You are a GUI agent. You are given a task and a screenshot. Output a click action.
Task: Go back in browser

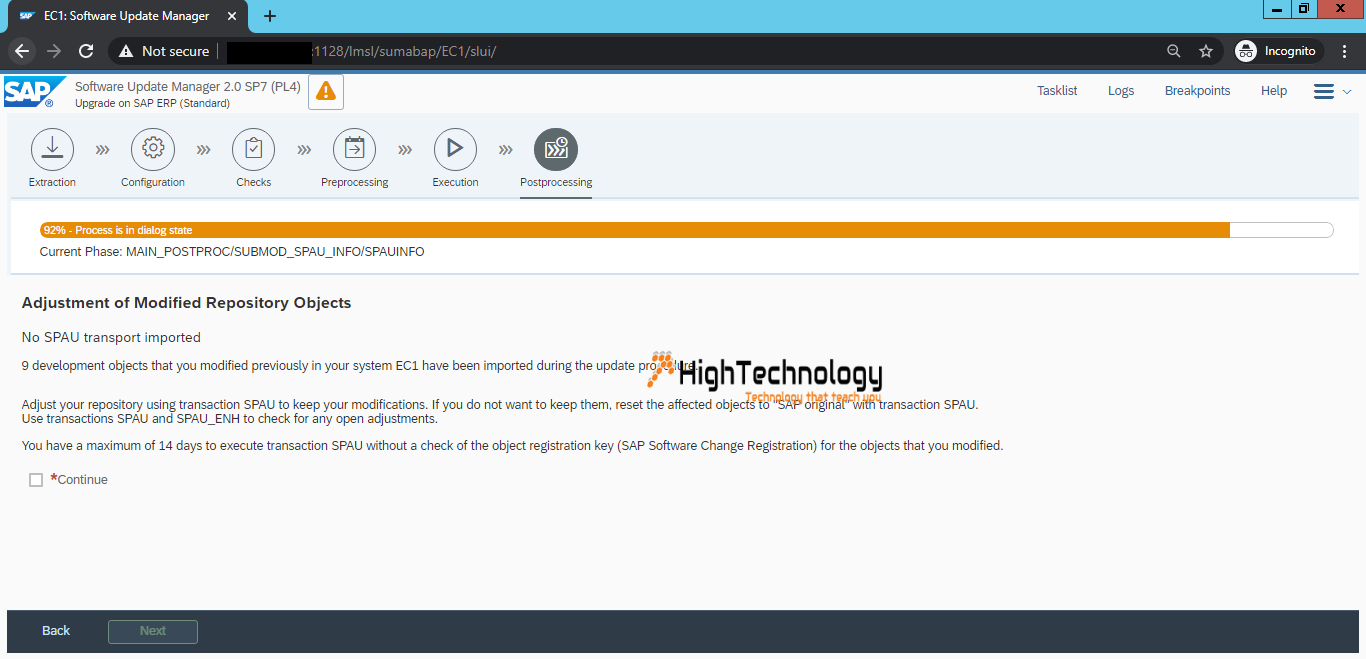click(x=23, y=51)
